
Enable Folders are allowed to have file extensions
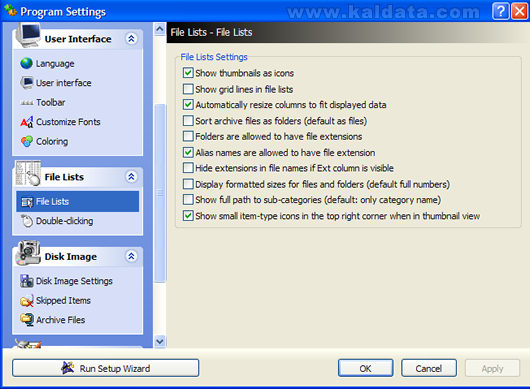point(188,136)
